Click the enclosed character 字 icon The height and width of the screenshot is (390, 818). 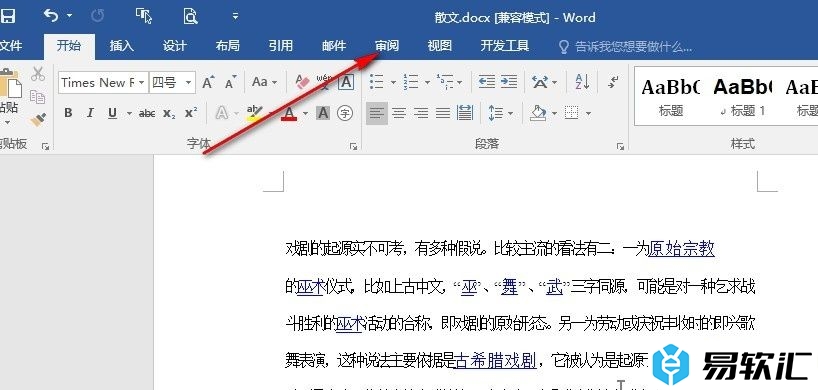[x=345, y=113]
